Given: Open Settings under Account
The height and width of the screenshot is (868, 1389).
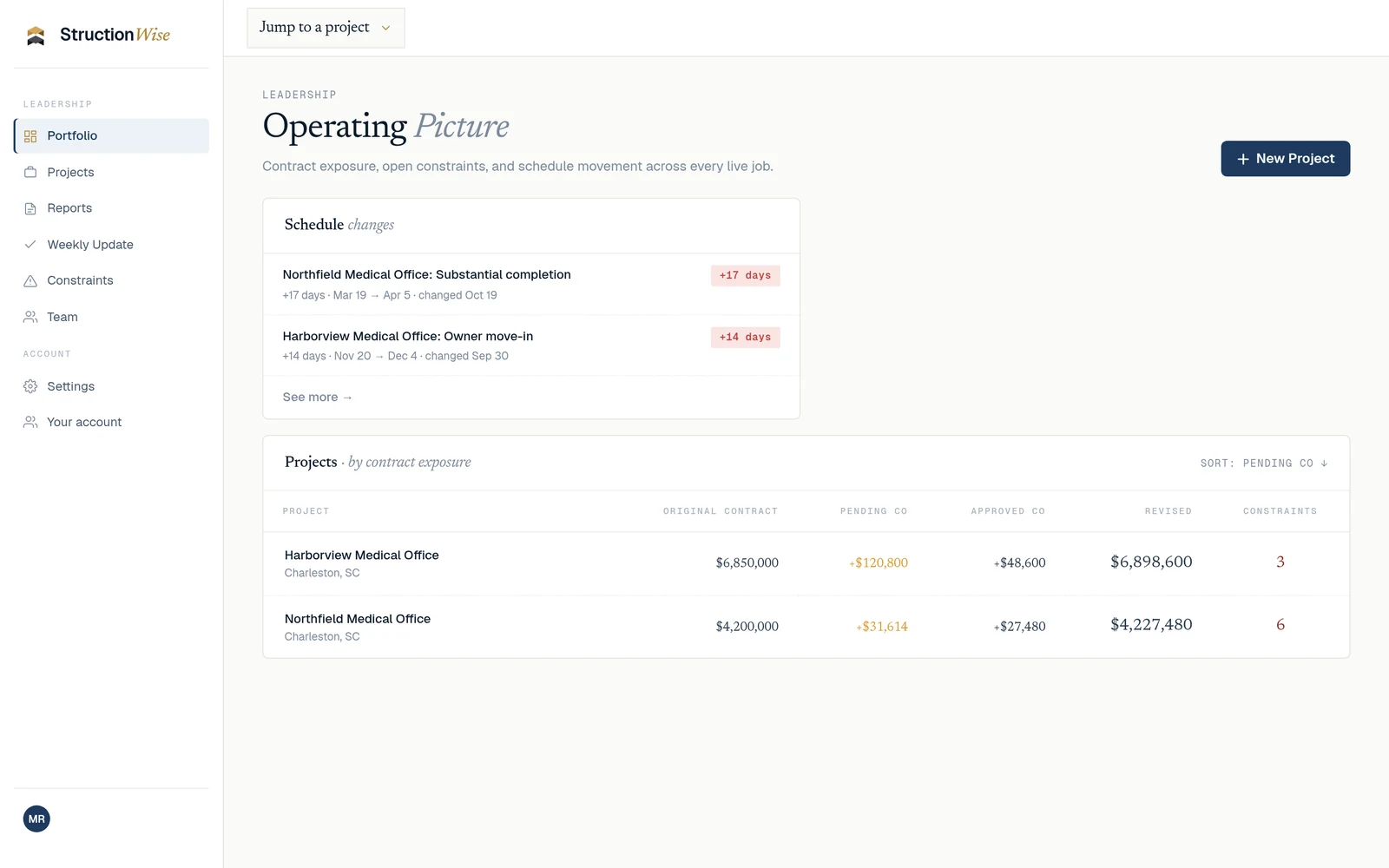Looking at the screenshot, I should tap(112, 386).
